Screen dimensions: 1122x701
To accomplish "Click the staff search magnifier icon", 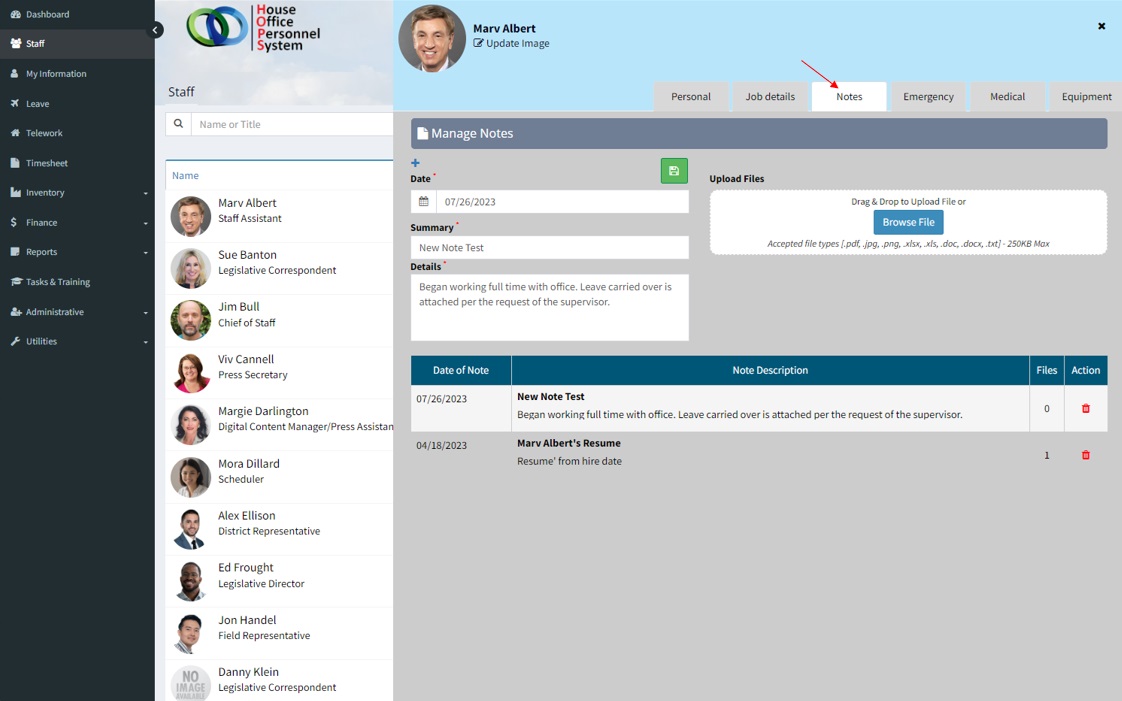I will pos(179,124).
